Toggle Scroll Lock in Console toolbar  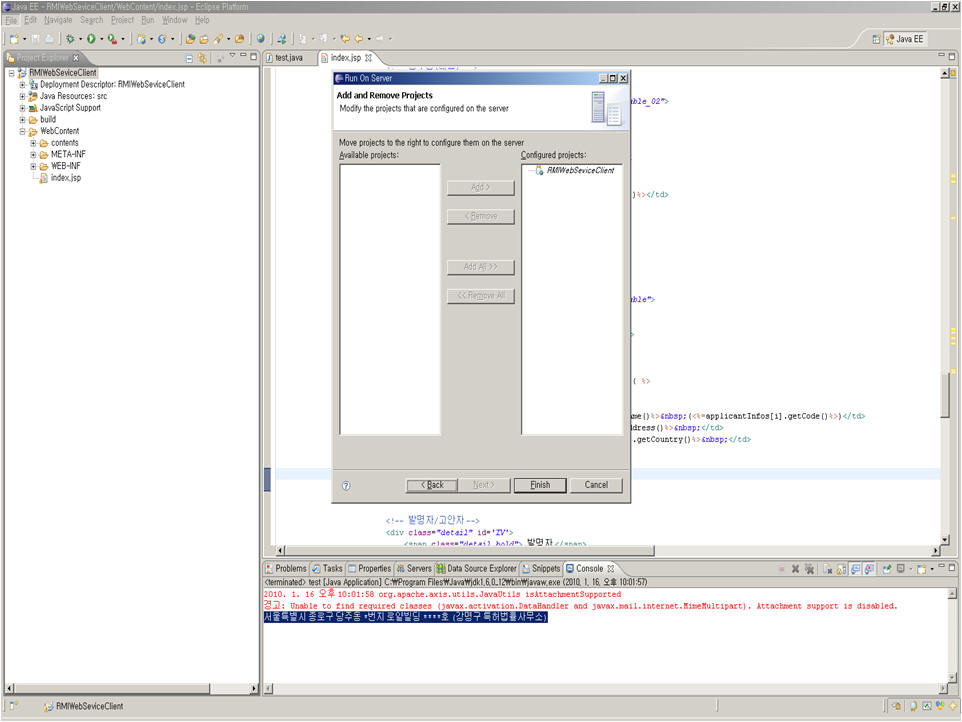[x=843, y=568]
